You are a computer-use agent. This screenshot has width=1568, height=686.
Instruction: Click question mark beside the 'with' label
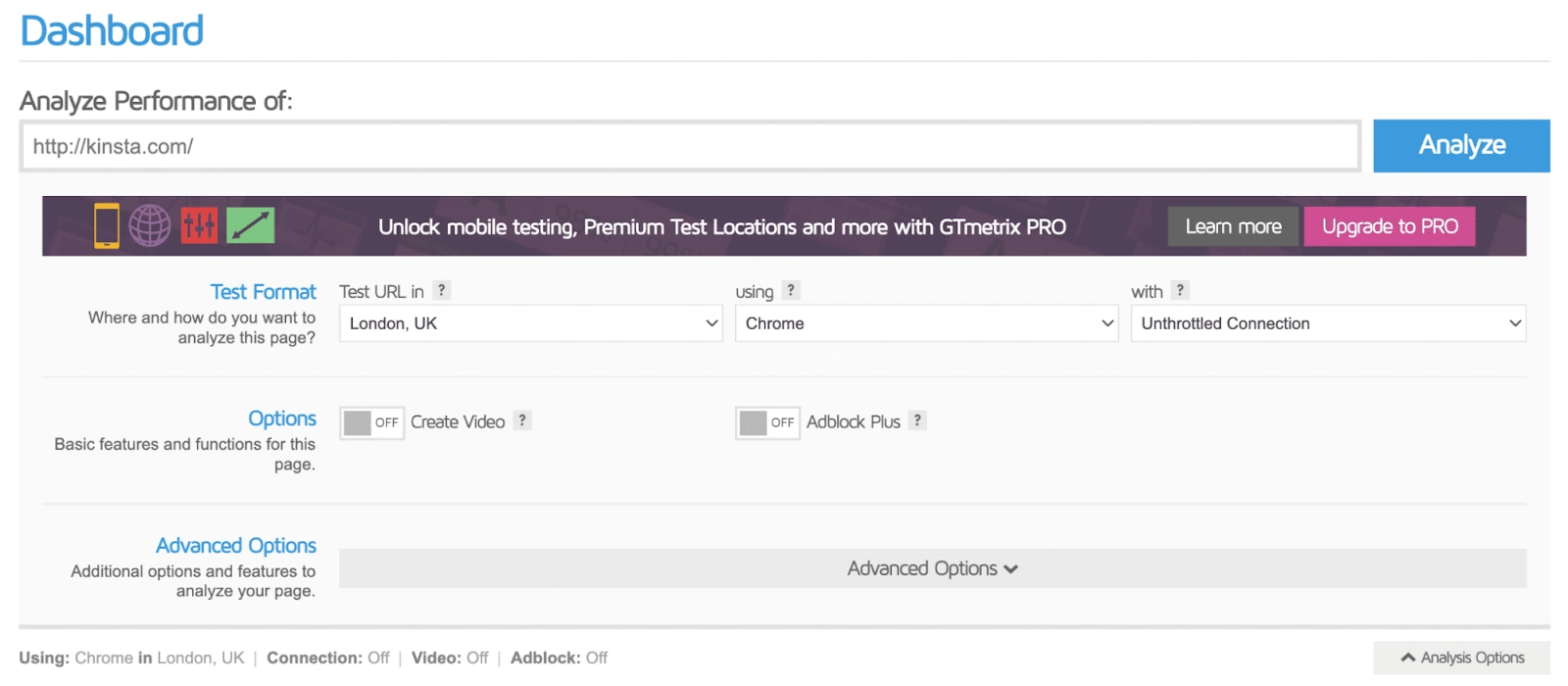click(1180, 290)
